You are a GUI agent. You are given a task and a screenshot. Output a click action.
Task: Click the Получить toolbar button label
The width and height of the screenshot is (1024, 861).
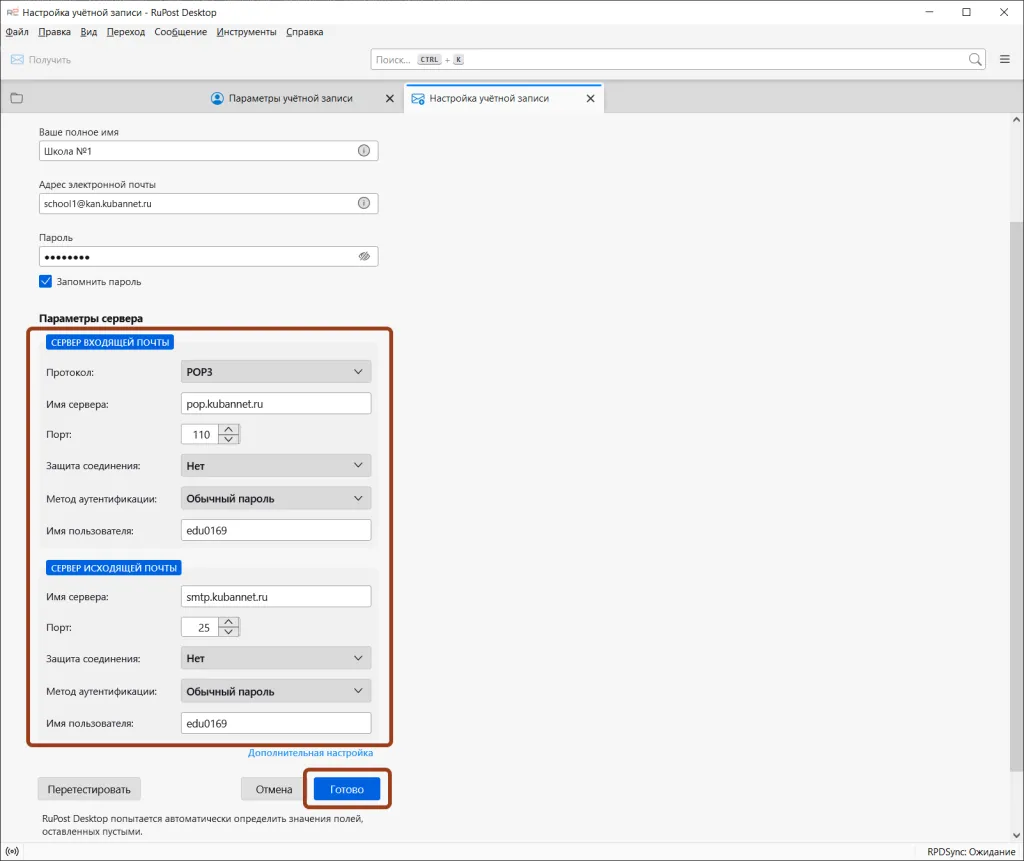50,59
